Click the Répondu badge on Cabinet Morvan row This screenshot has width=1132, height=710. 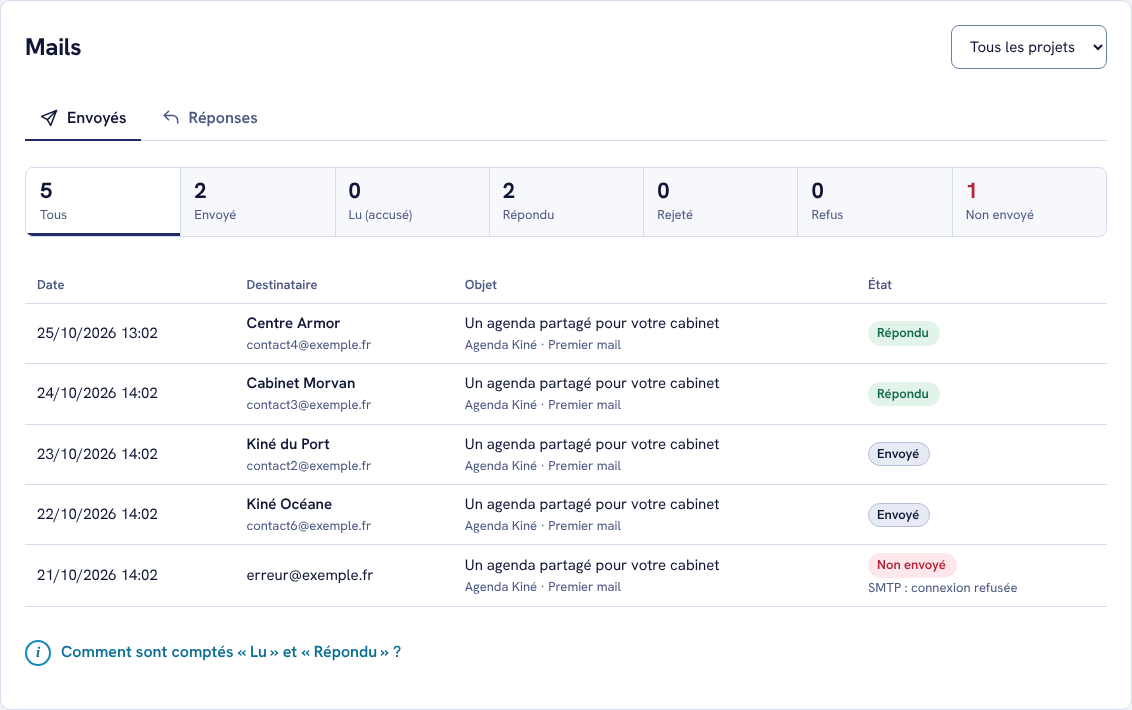[x=902, y=394]
